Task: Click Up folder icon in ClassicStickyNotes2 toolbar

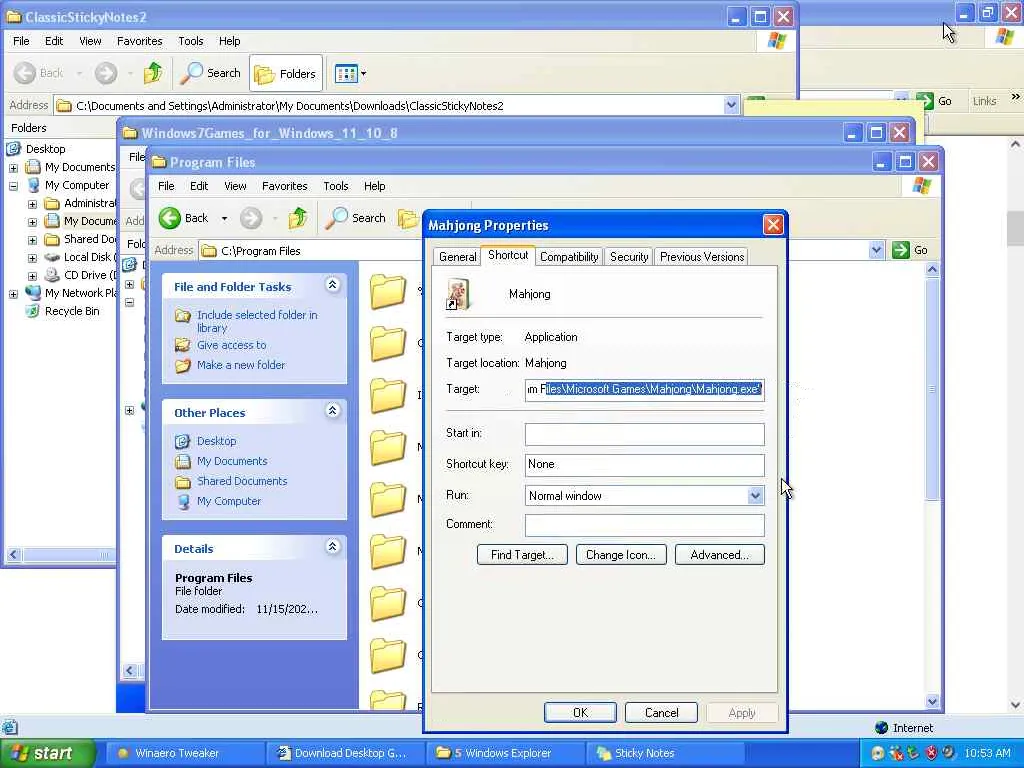Action: (x=153, y=73)
